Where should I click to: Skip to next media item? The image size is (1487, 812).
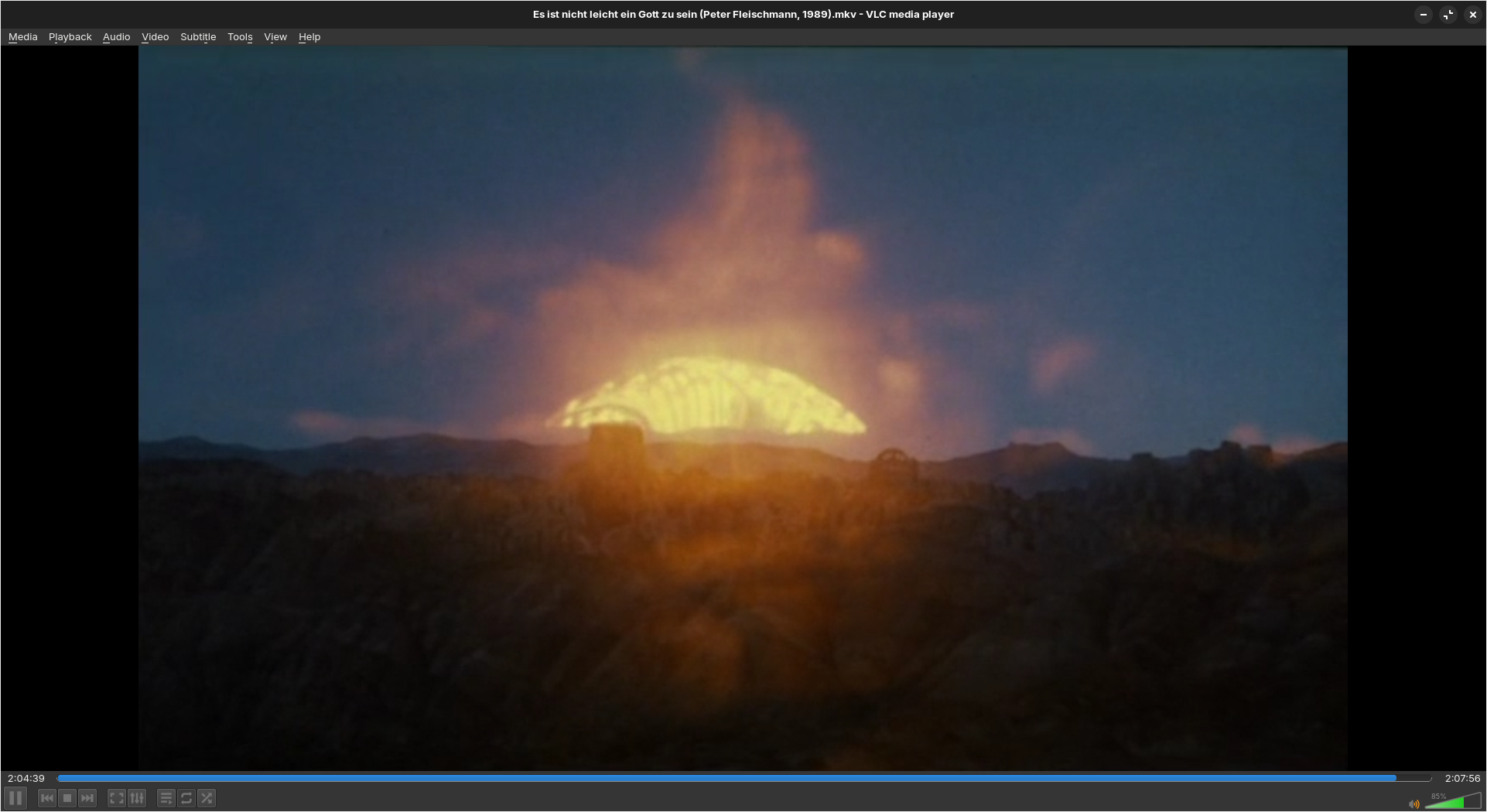coord(87,798)
